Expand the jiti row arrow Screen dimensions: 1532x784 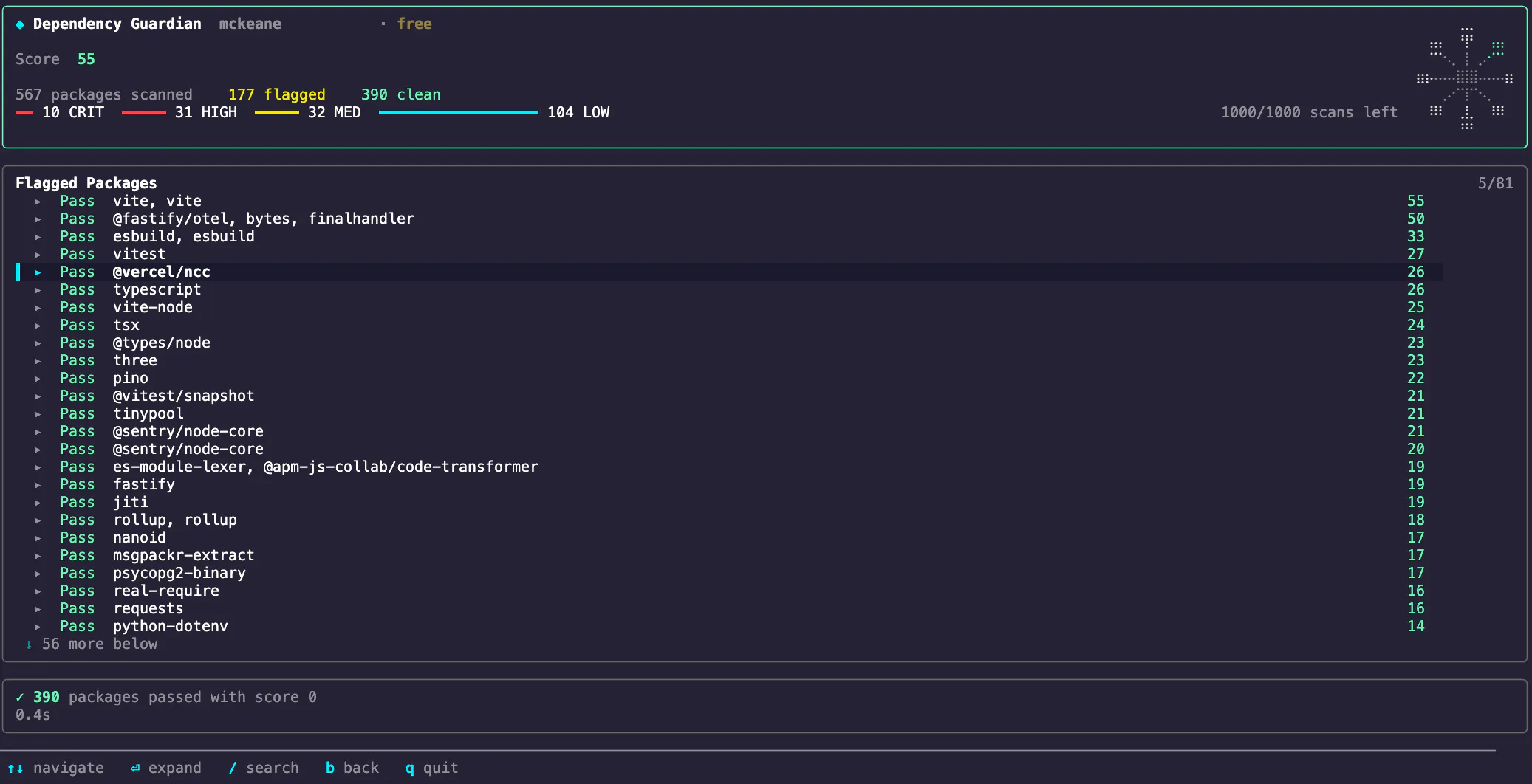click(38, 503)
